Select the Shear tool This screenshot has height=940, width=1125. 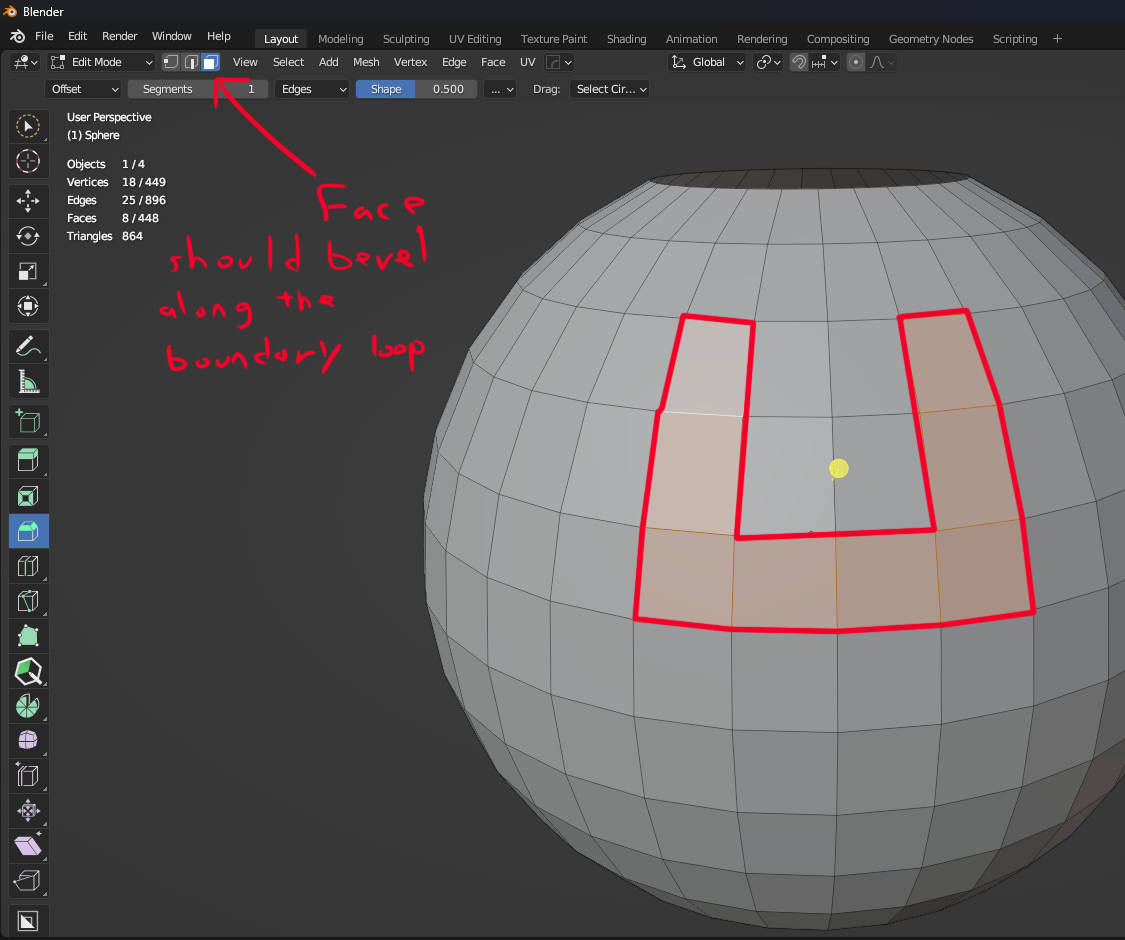click(28, 846)
